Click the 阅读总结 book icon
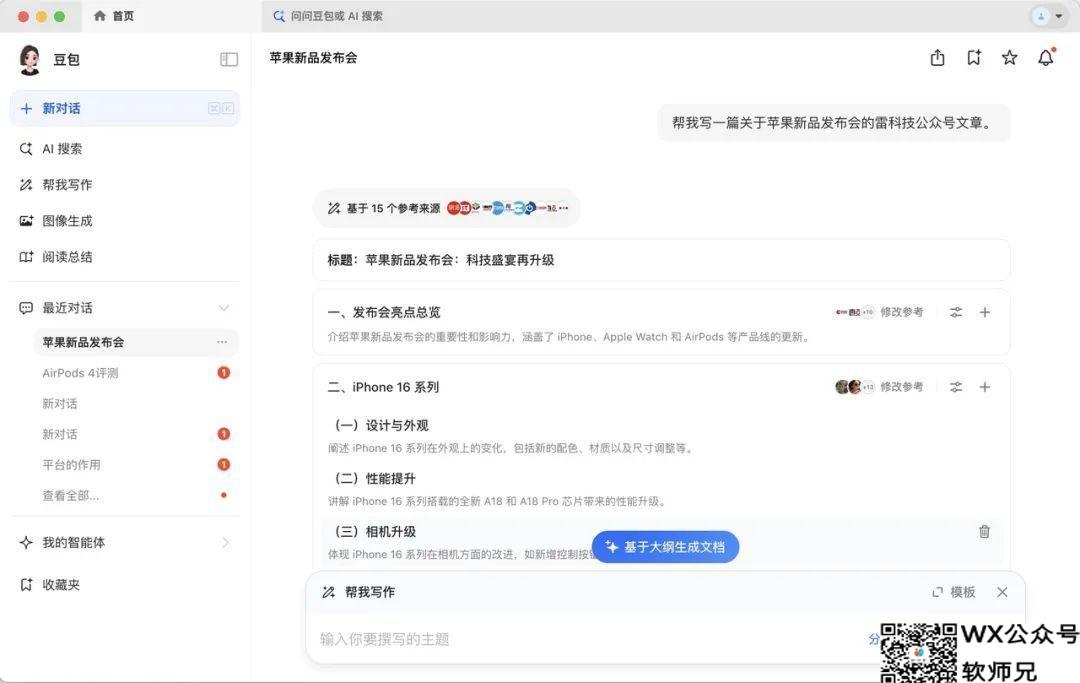This screenshot has height=683, width=1080. click(26, 257)
